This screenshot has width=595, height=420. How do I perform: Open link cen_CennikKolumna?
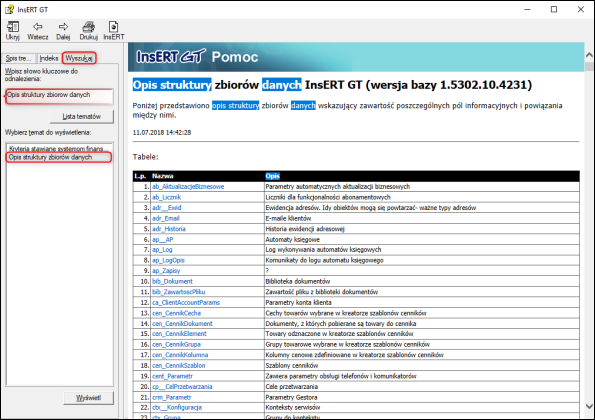(180, 355)
